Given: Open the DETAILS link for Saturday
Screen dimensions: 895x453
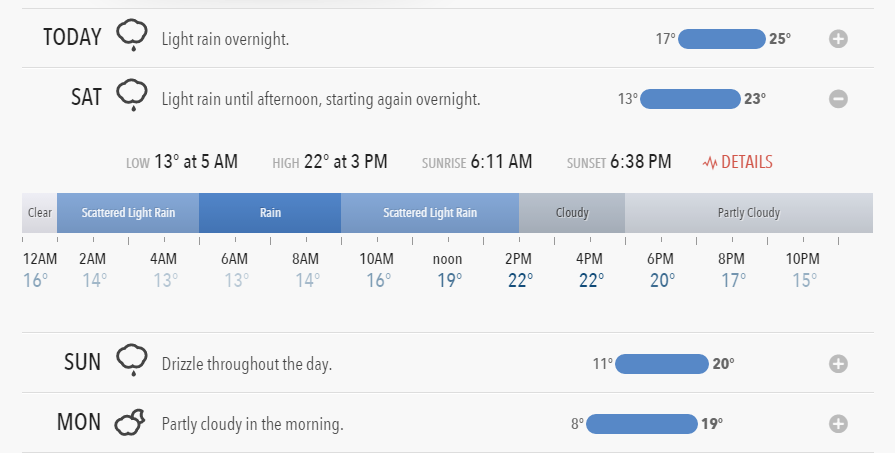Looking at the screenshot, I should (747, 162).
